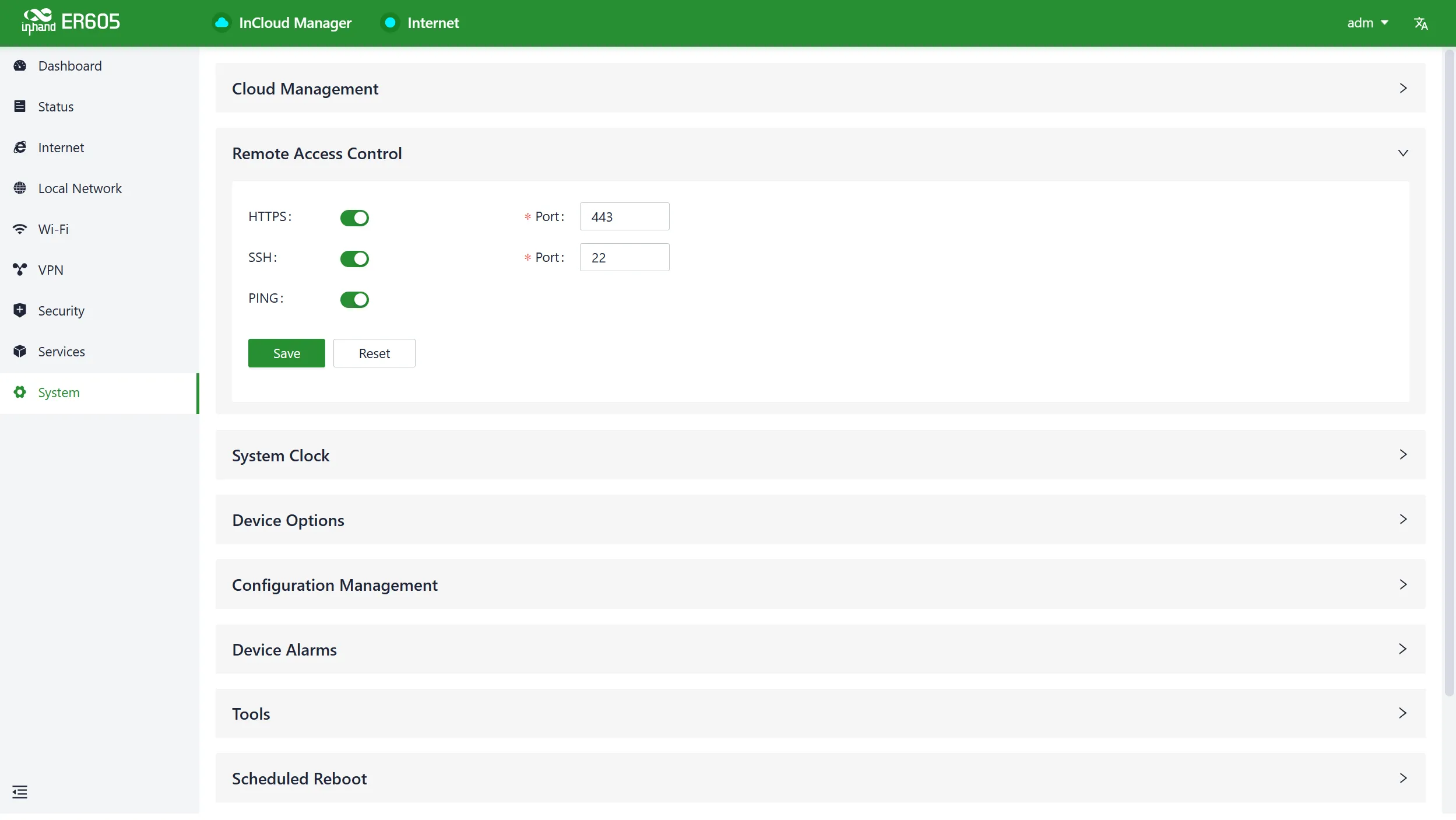Click the Internet connection status dot
Screen dimensions: 1456x820
[390, 23]
